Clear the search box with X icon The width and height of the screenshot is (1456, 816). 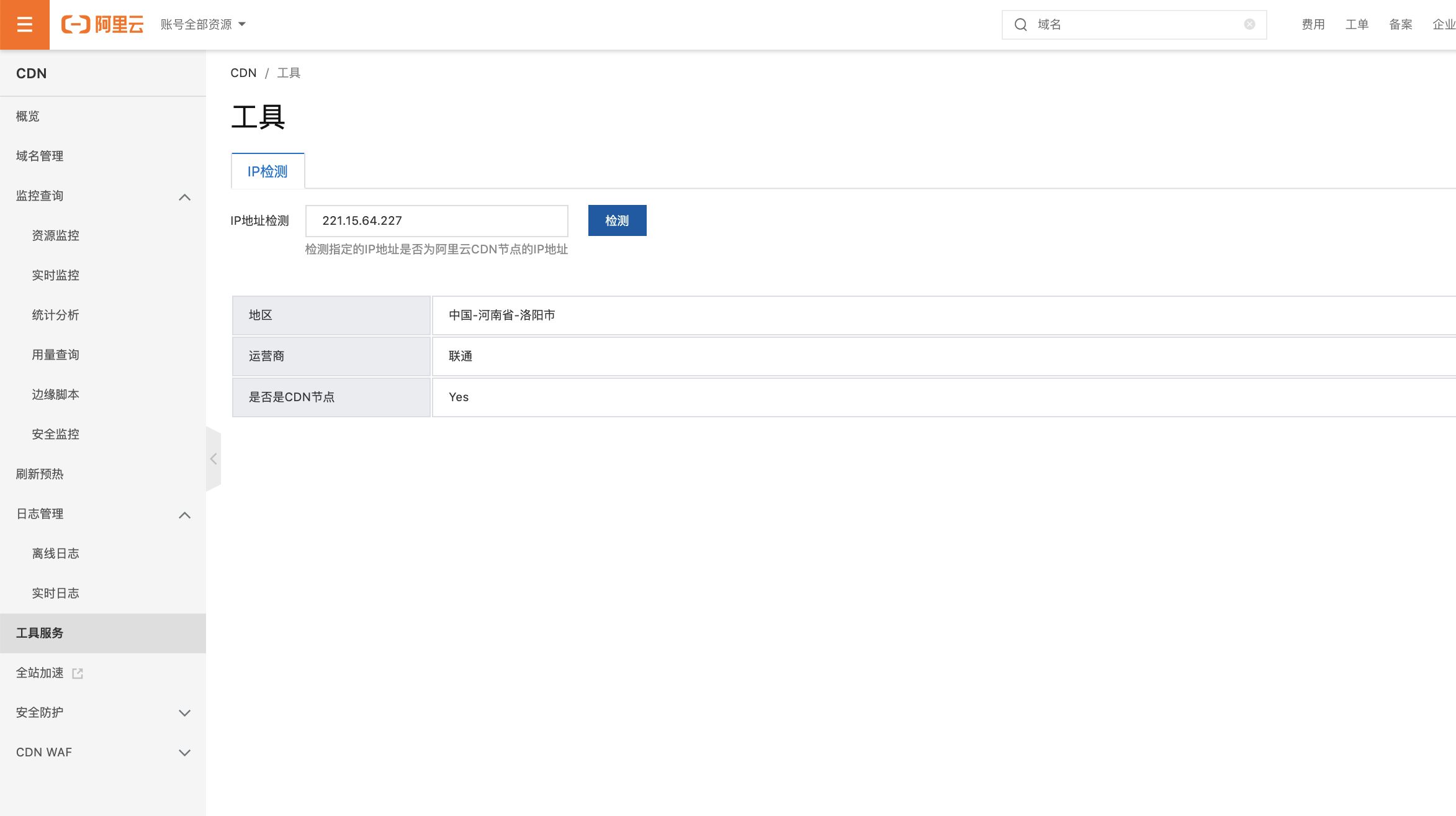click(x=1249, y=24)
